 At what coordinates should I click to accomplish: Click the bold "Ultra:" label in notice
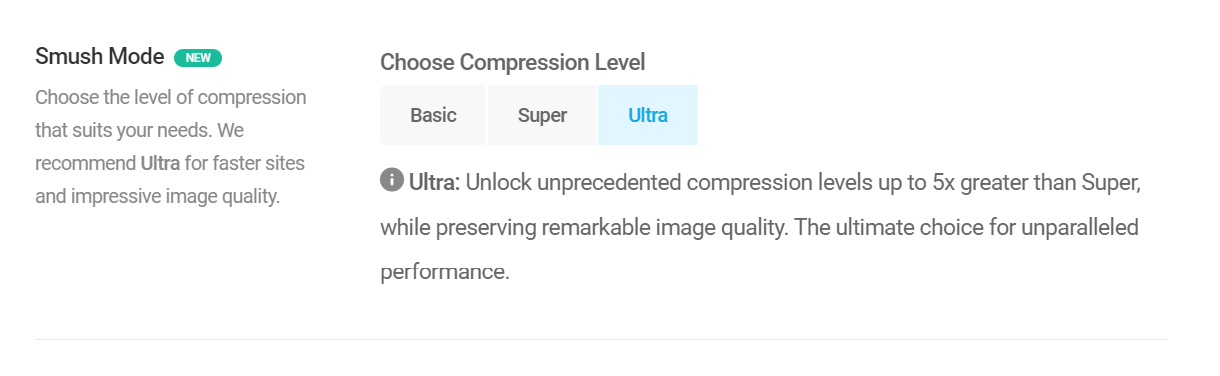pyautogui.click(x=434, y=183)
